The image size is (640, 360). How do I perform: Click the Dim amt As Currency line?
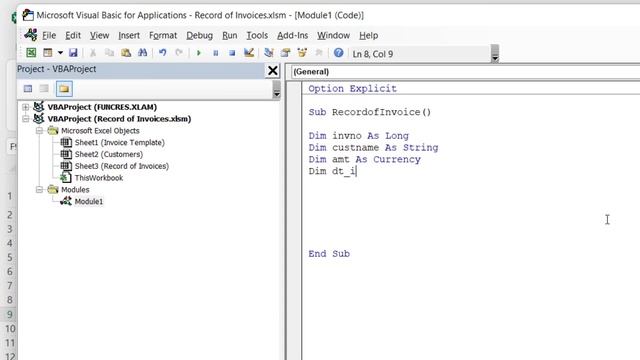tap(364, 159)
